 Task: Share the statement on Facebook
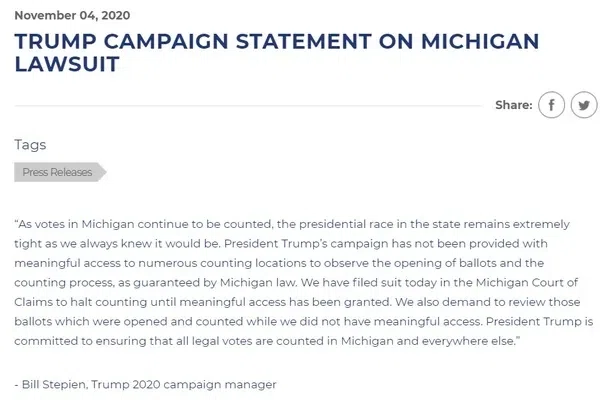coord(551,105)
